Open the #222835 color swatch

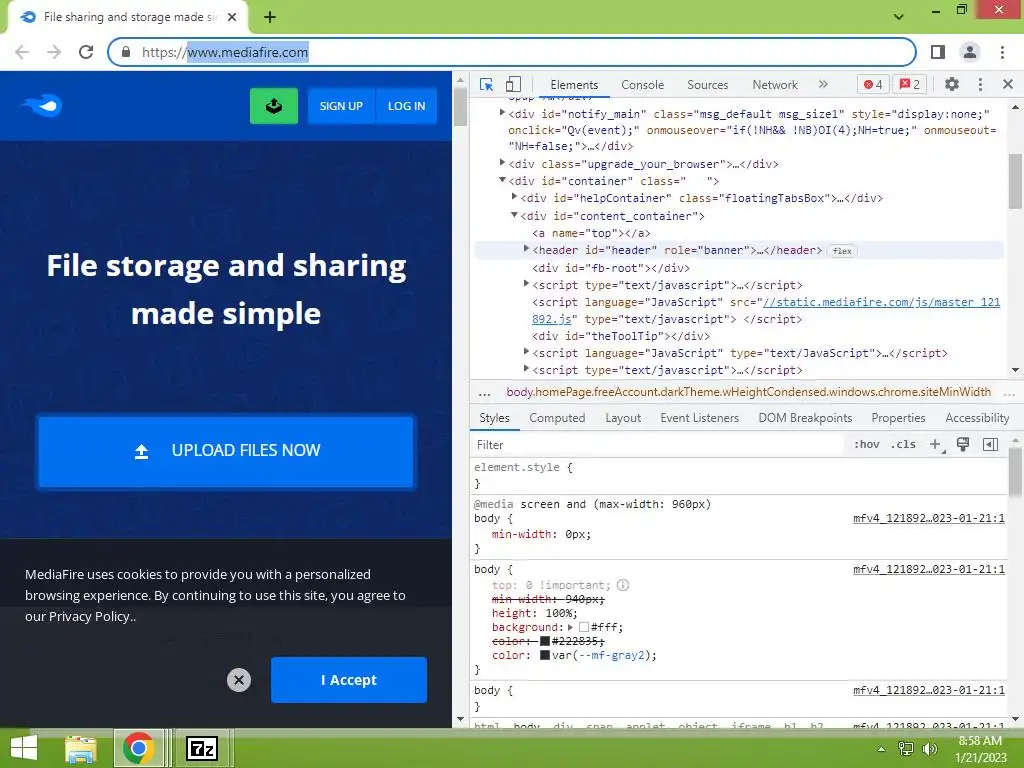click(545, 641)
